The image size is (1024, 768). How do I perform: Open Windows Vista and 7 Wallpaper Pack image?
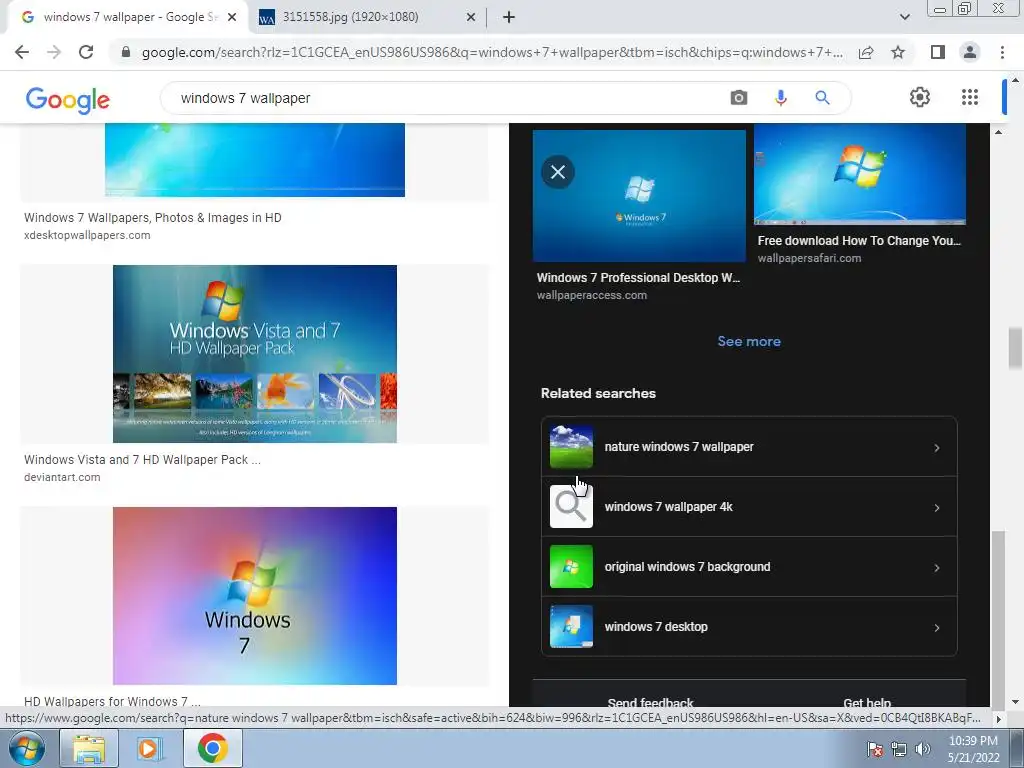tap(255, 354)
